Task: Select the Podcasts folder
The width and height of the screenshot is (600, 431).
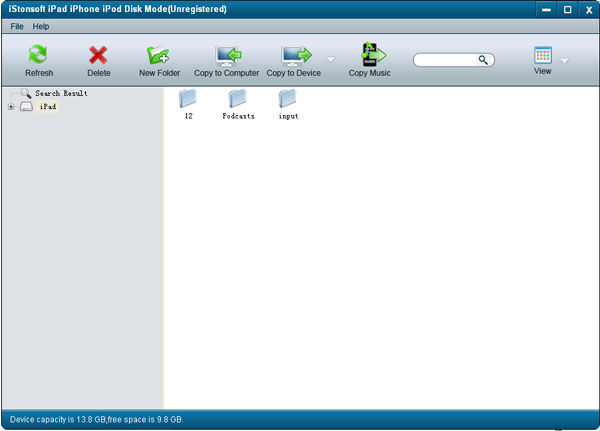Action: tap(238, 104)
